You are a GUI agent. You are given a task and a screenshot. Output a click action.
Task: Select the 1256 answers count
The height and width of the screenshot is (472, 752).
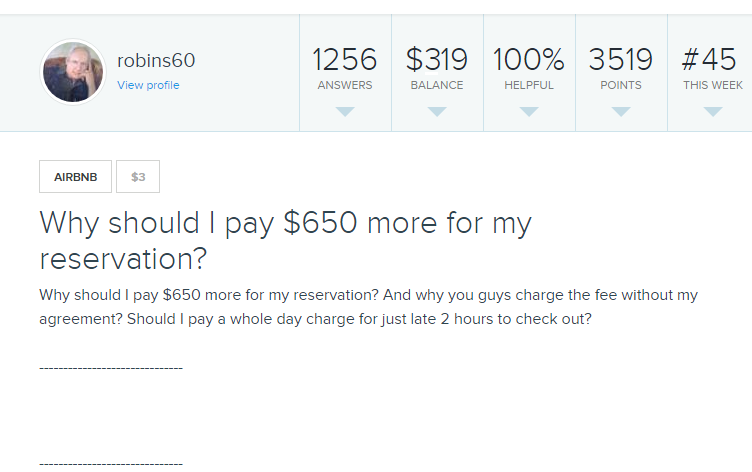pyautogui.click(x=345, y=60)
